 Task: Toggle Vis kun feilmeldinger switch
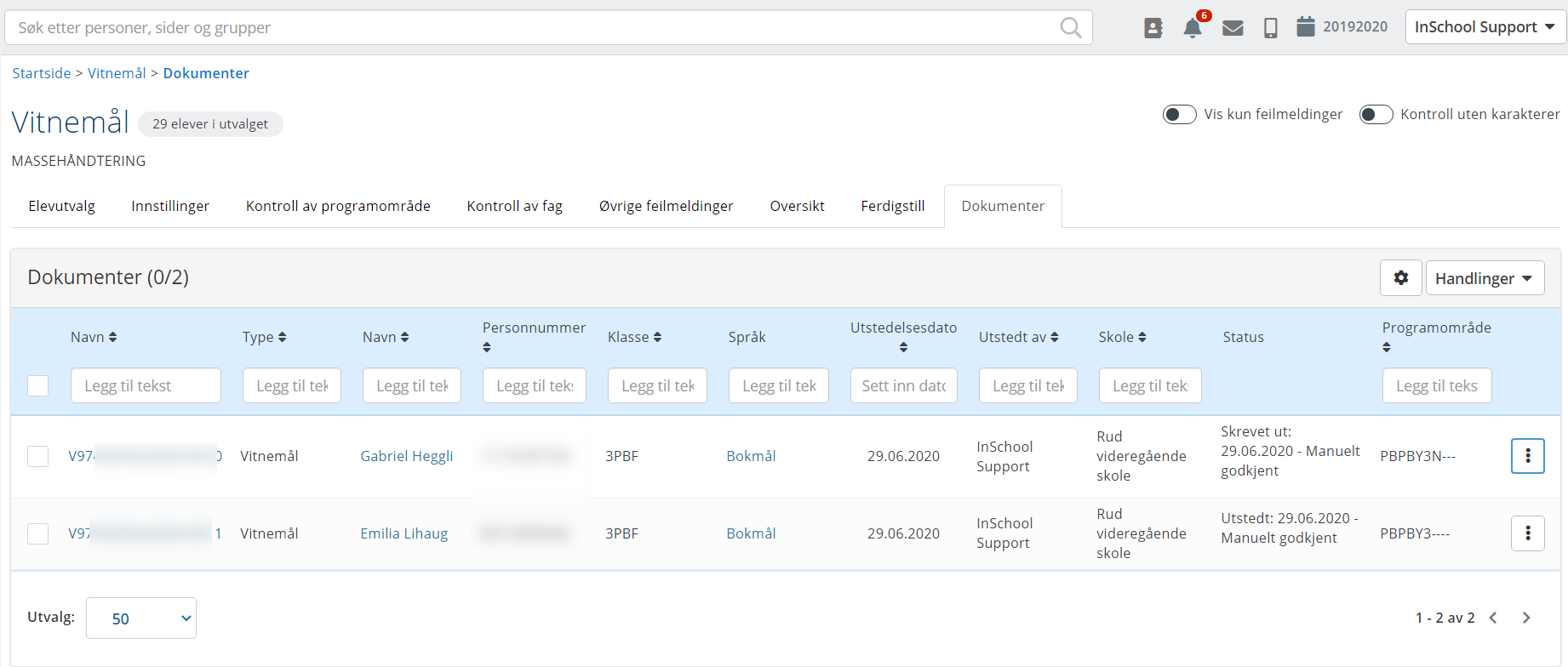1180,114
